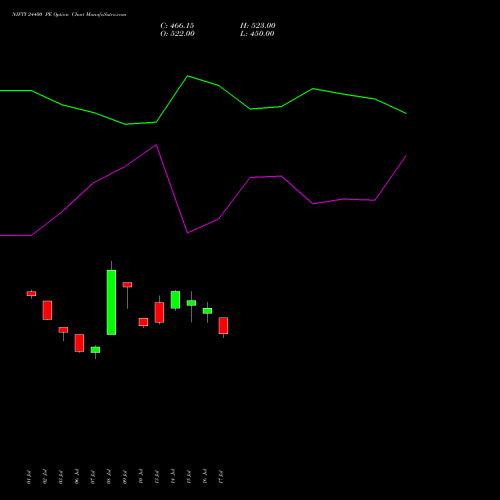Viewport: 500px width, 500px height.
Task: Click the tall green candle on 08 Jul
Action: (x=111, y=302)
